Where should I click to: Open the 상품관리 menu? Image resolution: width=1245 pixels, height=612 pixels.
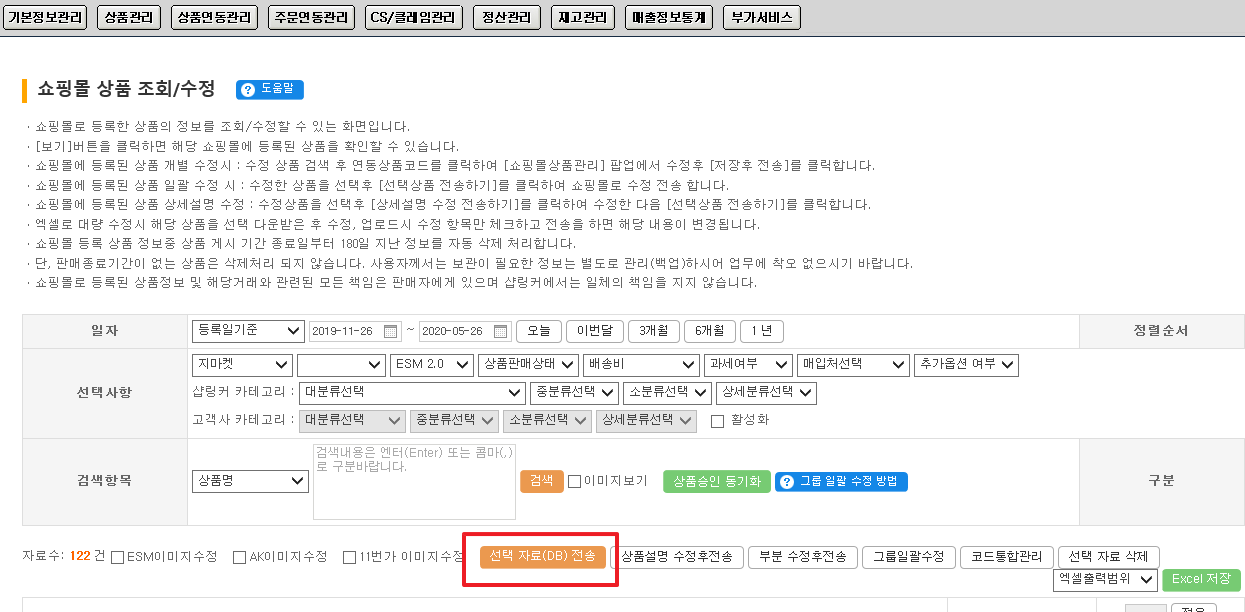coord(129,17)
